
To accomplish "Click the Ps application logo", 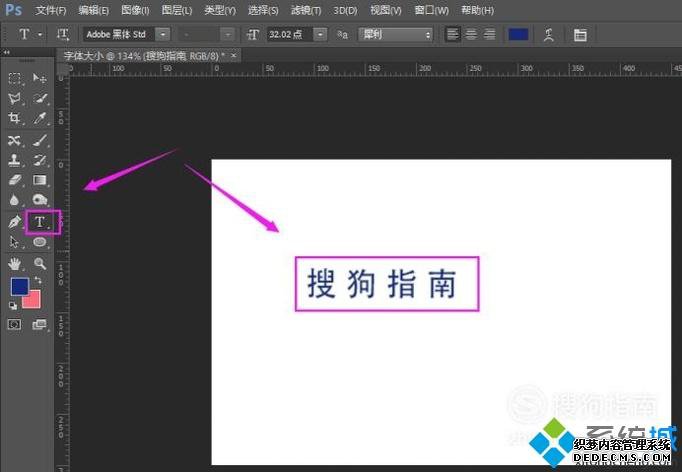I will coord(13,9).
